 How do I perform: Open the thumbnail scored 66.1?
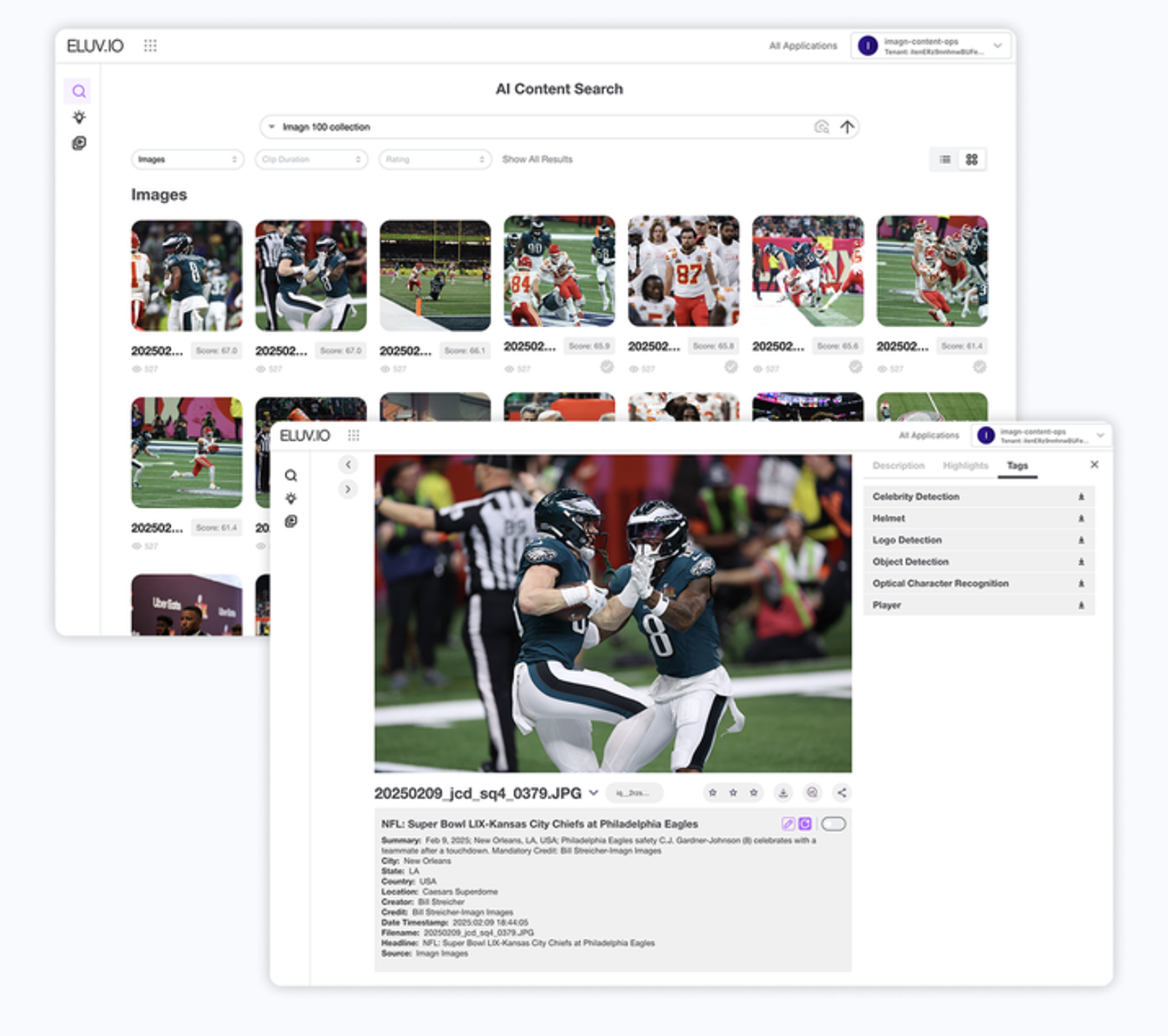click(x=435, y=275)
